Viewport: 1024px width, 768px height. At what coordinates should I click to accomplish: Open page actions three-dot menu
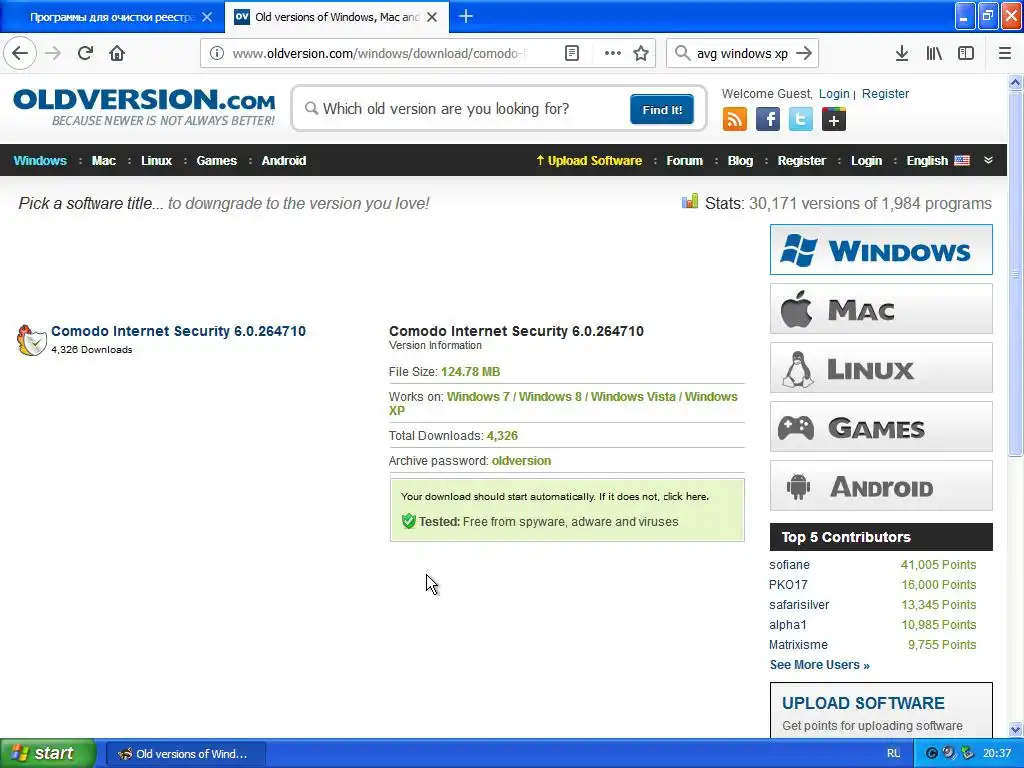(x=613, y=53)
